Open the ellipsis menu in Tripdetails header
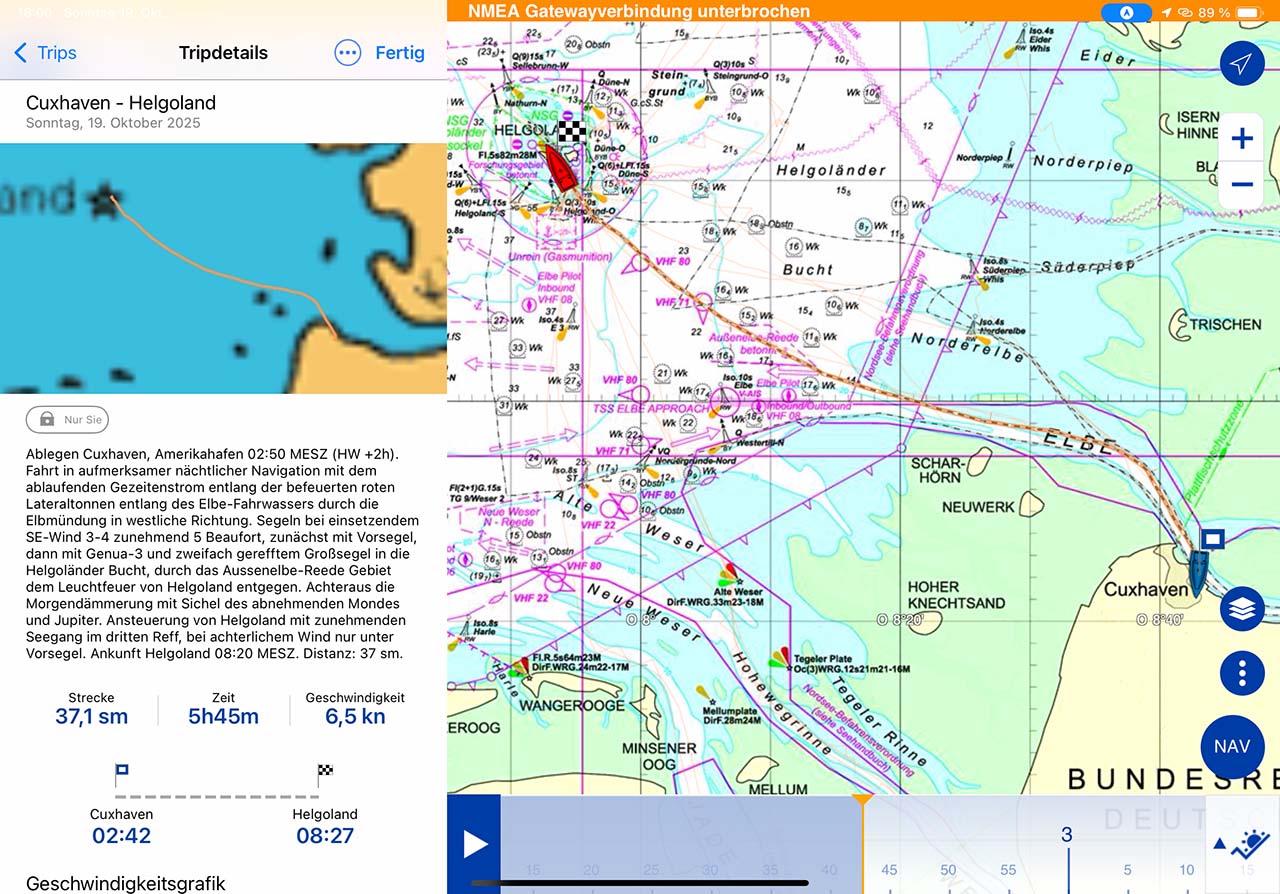This screenshot has width=1280, height=894. [x=347, y=53]
